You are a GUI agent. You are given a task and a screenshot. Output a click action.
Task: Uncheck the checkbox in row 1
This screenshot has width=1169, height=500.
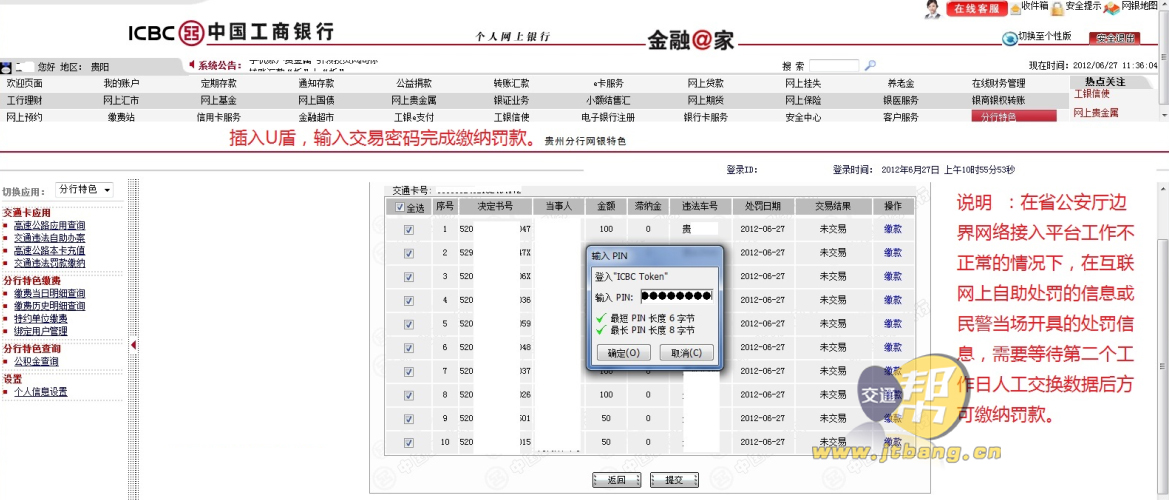pos(409,230)
